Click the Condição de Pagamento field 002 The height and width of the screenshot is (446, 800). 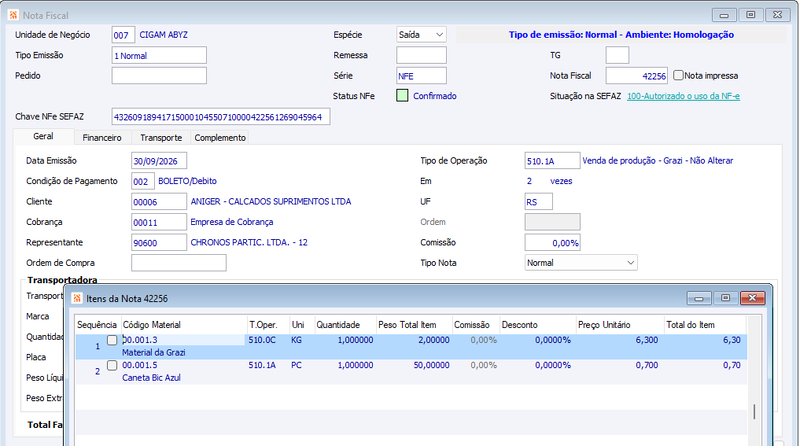point(143,181)
